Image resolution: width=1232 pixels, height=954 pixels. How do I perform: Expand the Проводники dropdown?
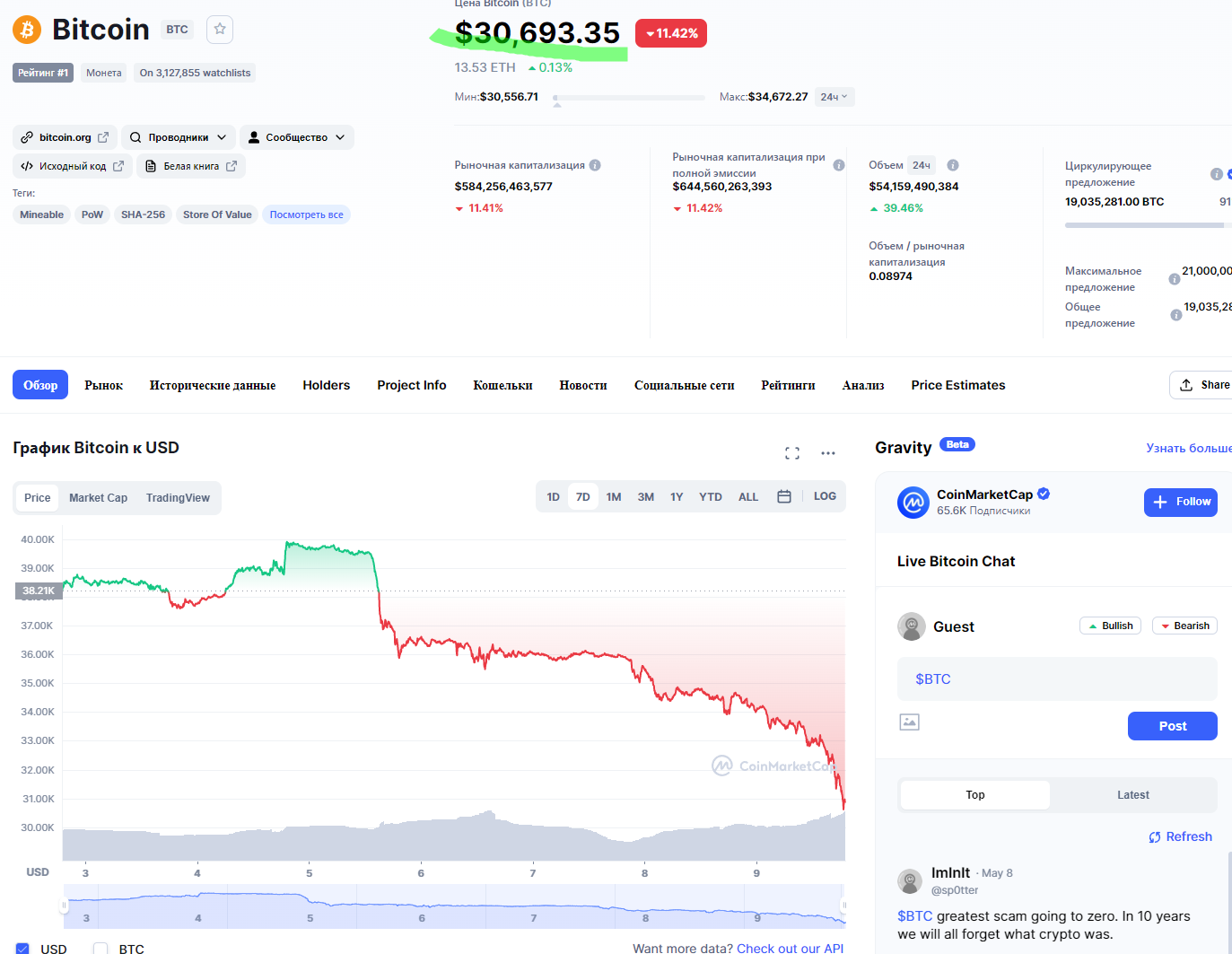point(179,137)
